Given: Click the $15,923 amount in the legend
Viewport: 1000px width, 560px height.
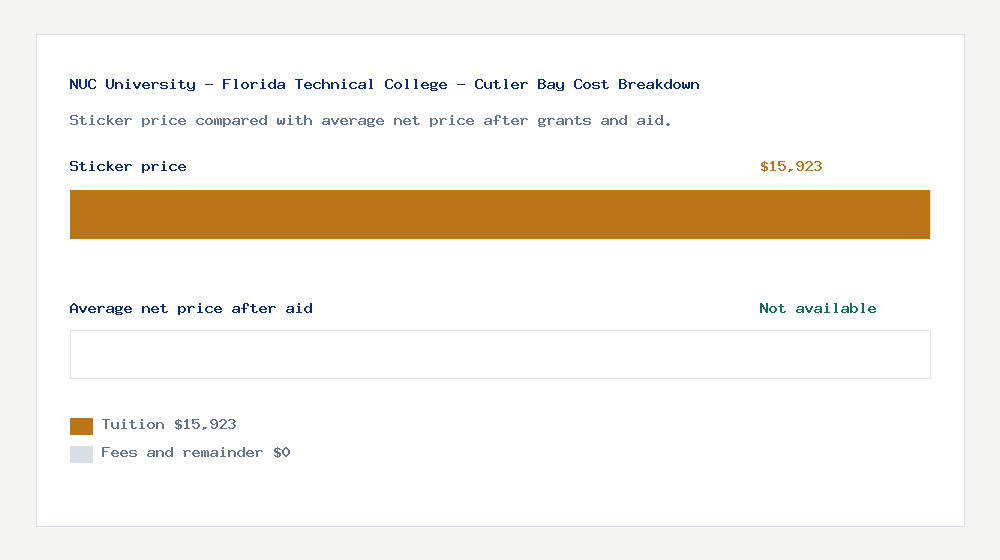Looking at the screenshot, I should [x=205, y=425].
